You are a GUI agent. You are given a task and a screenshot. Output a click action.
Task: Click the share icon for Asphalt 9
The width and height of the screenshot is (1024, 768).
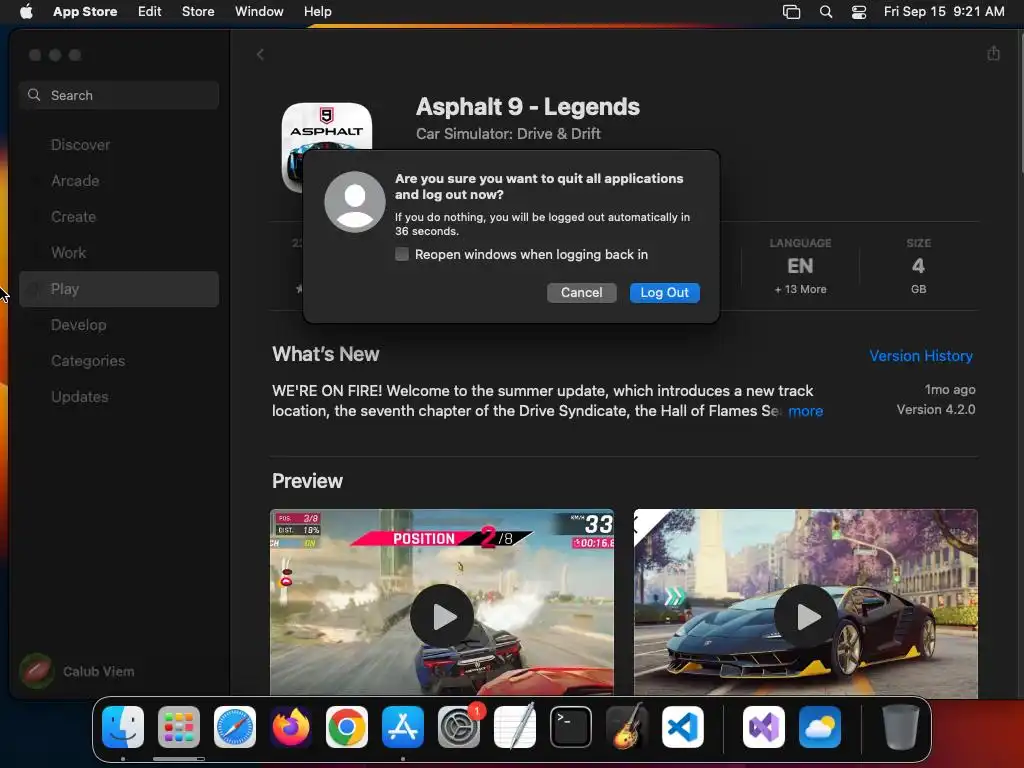[993, 54]
